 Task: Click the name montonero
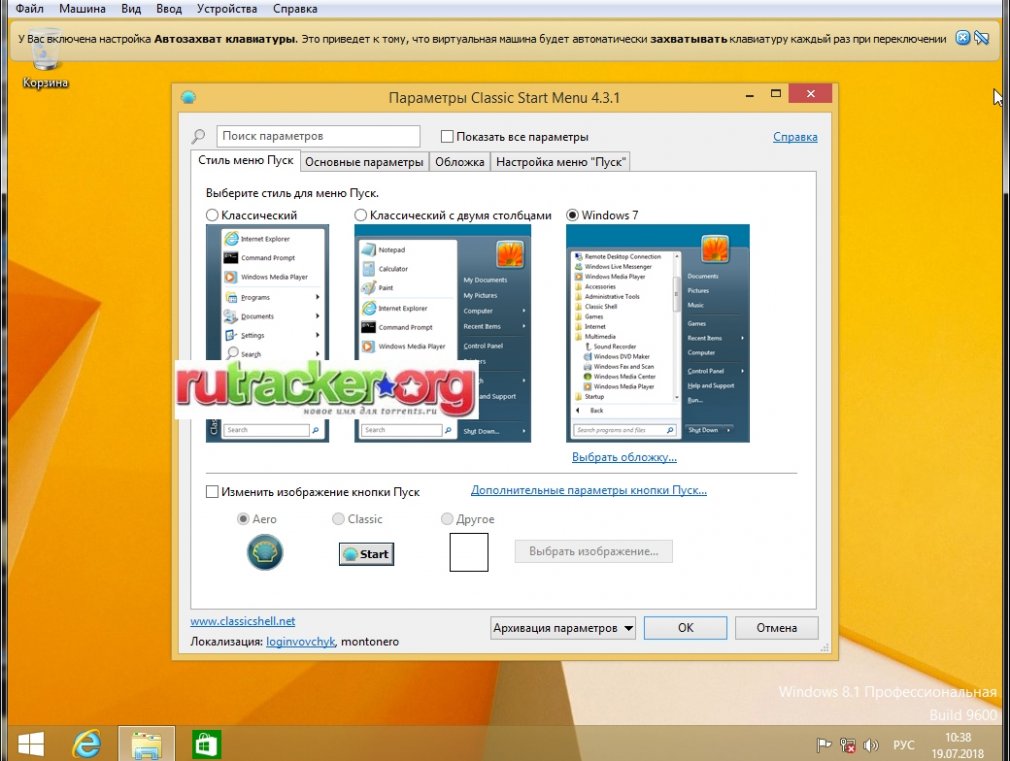tap(370, 642)
